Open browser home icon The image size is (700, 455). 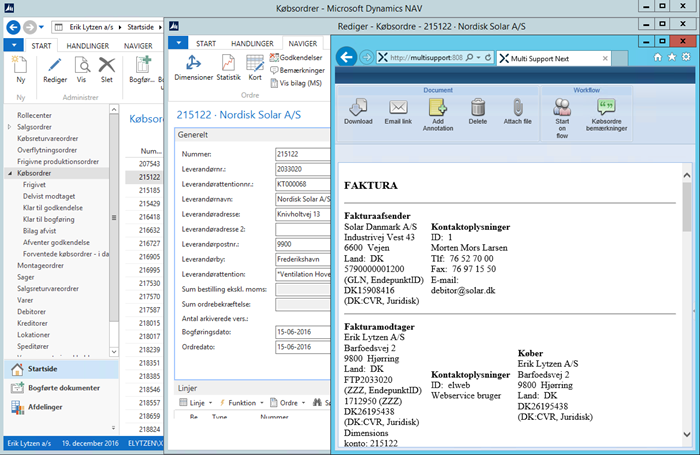click(657, 57)
